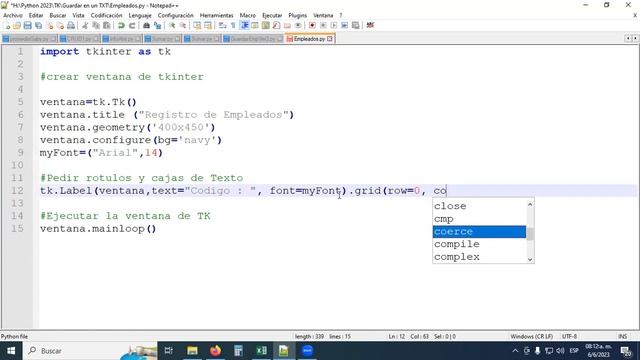Open the Lenguaje menu
The height and width of the screenshot is (360, 640).
[140, 15]
